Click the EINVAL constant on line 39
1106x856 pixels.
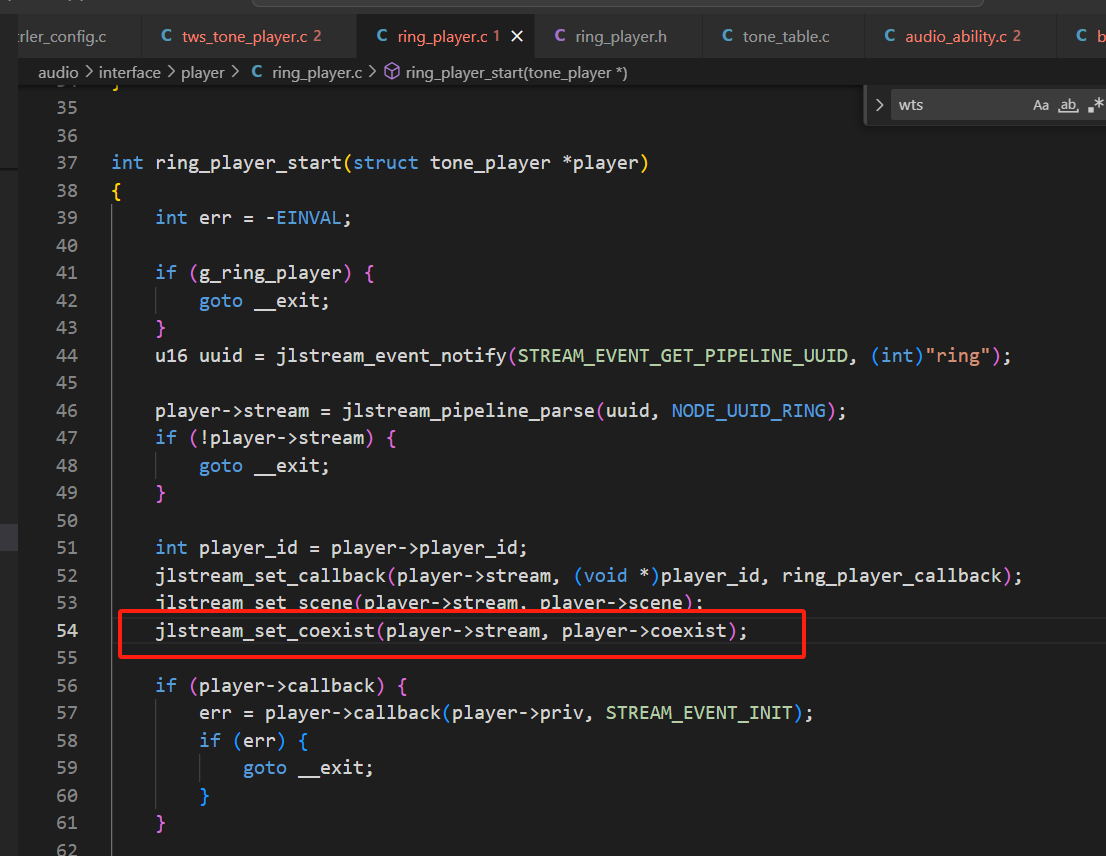click(309, 218)
